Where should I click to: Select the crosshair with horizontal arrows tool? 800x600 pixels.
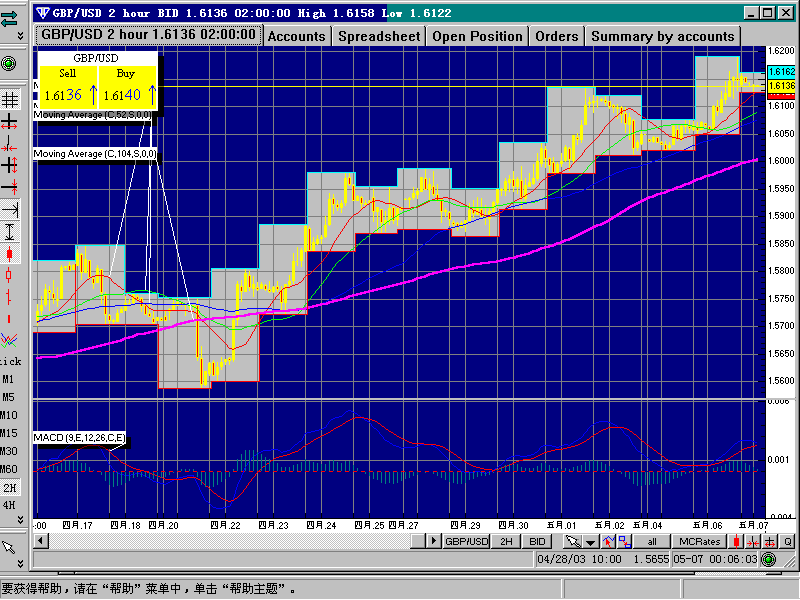pyautogui.click(x=9, y=122)
